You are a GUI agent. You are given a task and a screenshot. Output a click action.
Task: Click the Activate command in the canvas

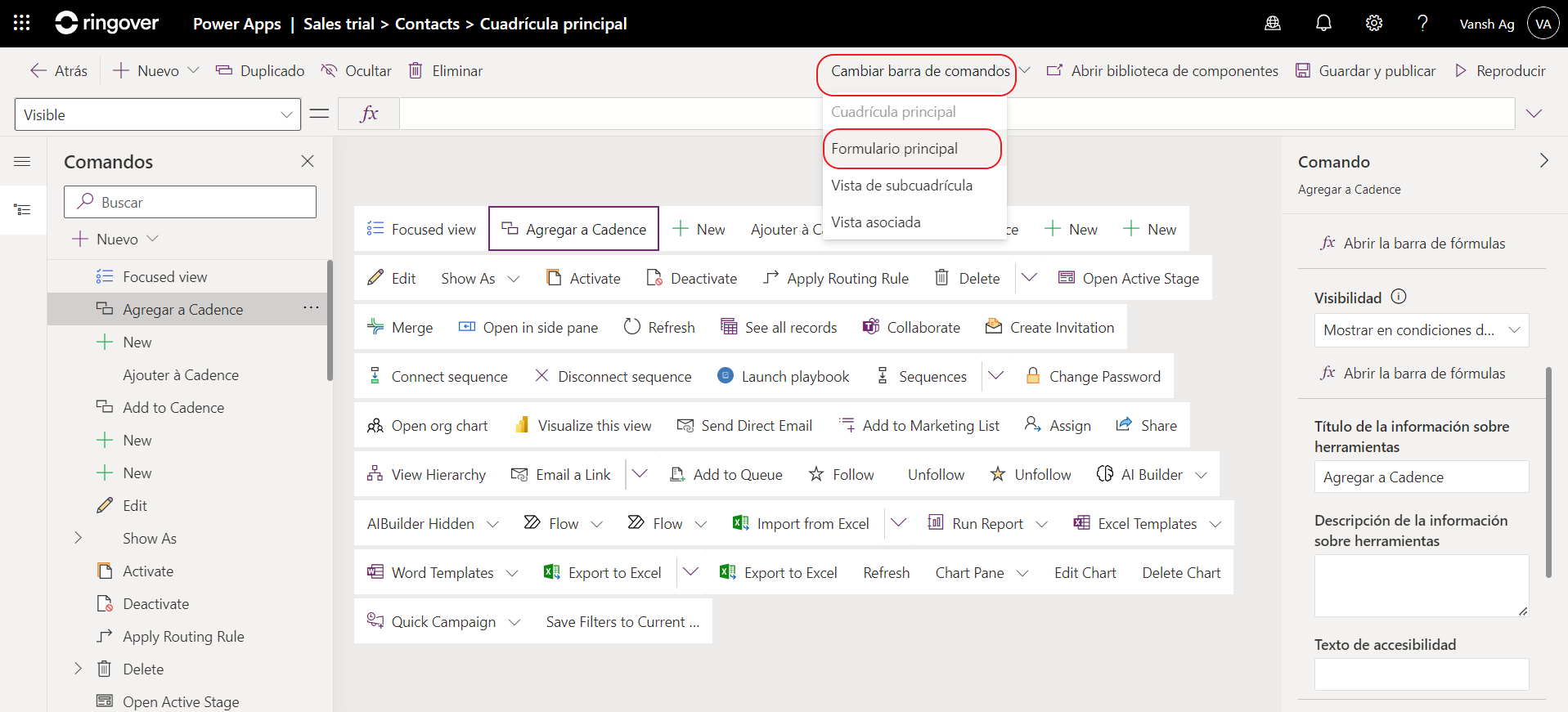(x=583, y=278)
